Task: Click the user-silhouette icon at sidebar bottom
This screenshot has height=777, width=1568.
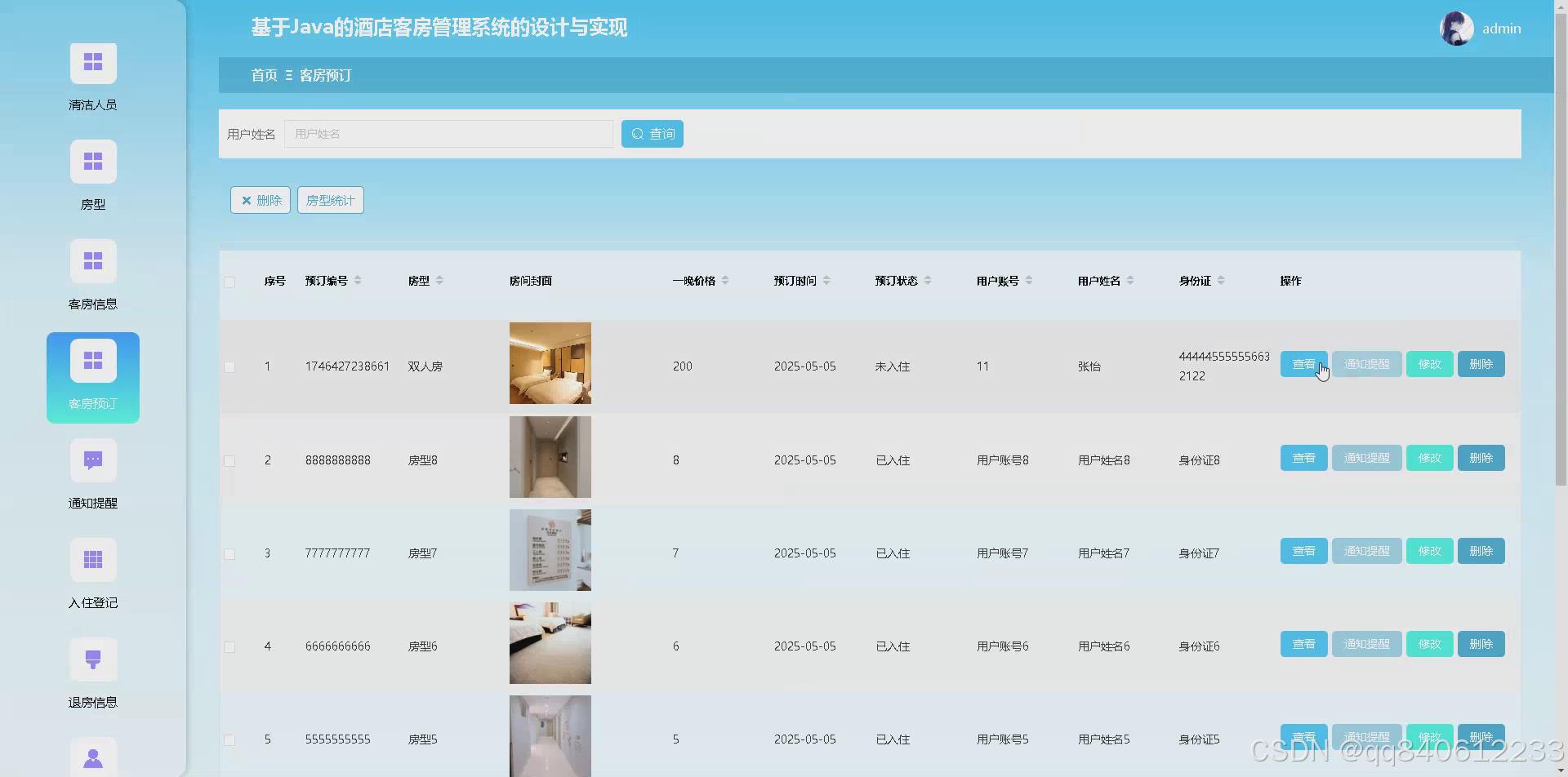Action: click(92, 757)
